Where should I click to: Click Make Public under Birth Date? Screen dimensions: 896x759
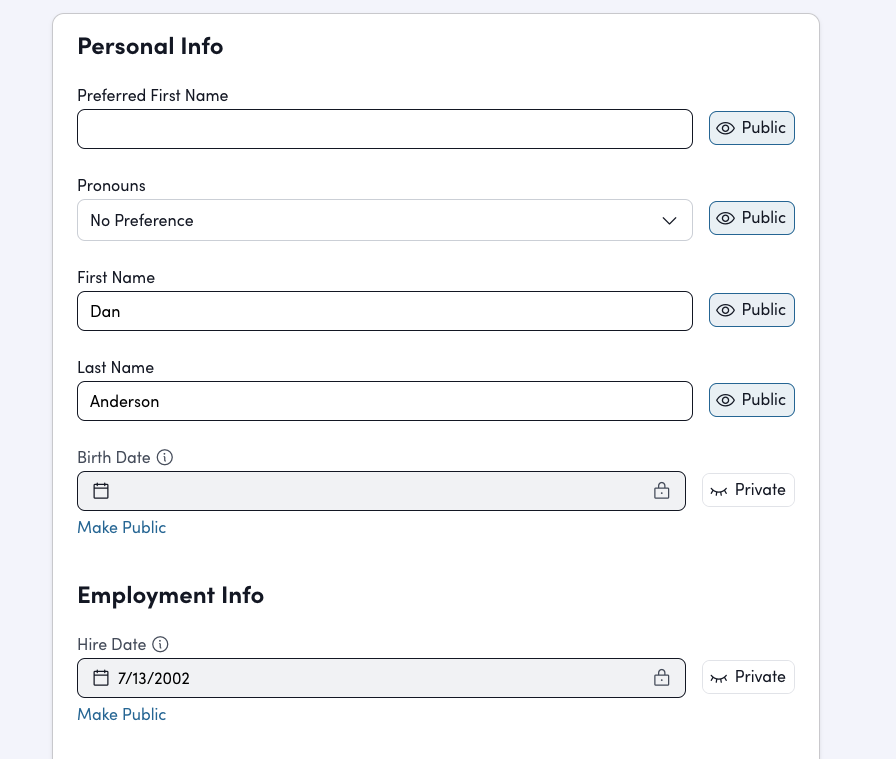point(122,527)
